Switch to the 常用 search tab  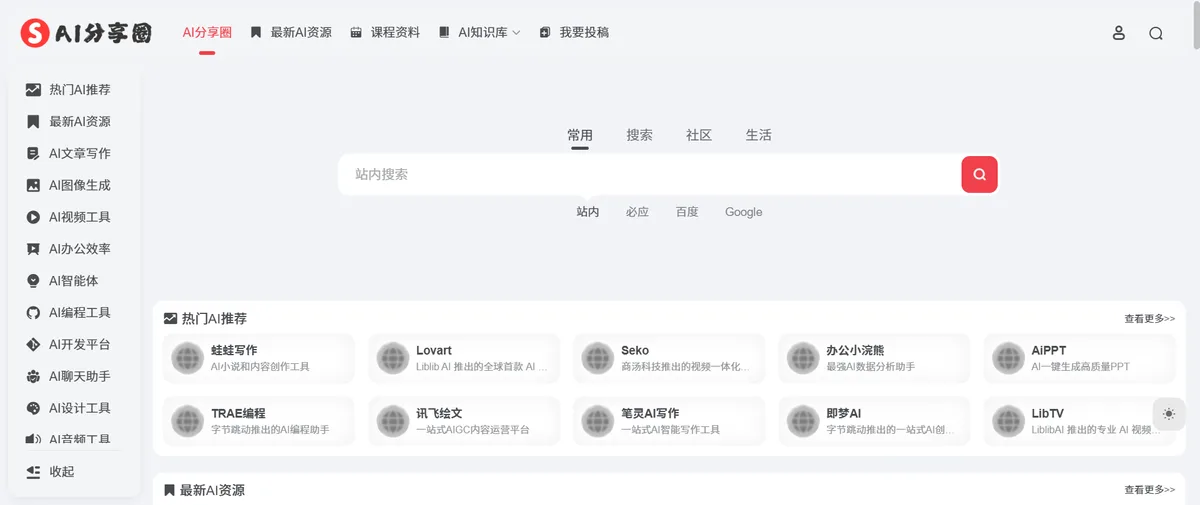[580, 135]
